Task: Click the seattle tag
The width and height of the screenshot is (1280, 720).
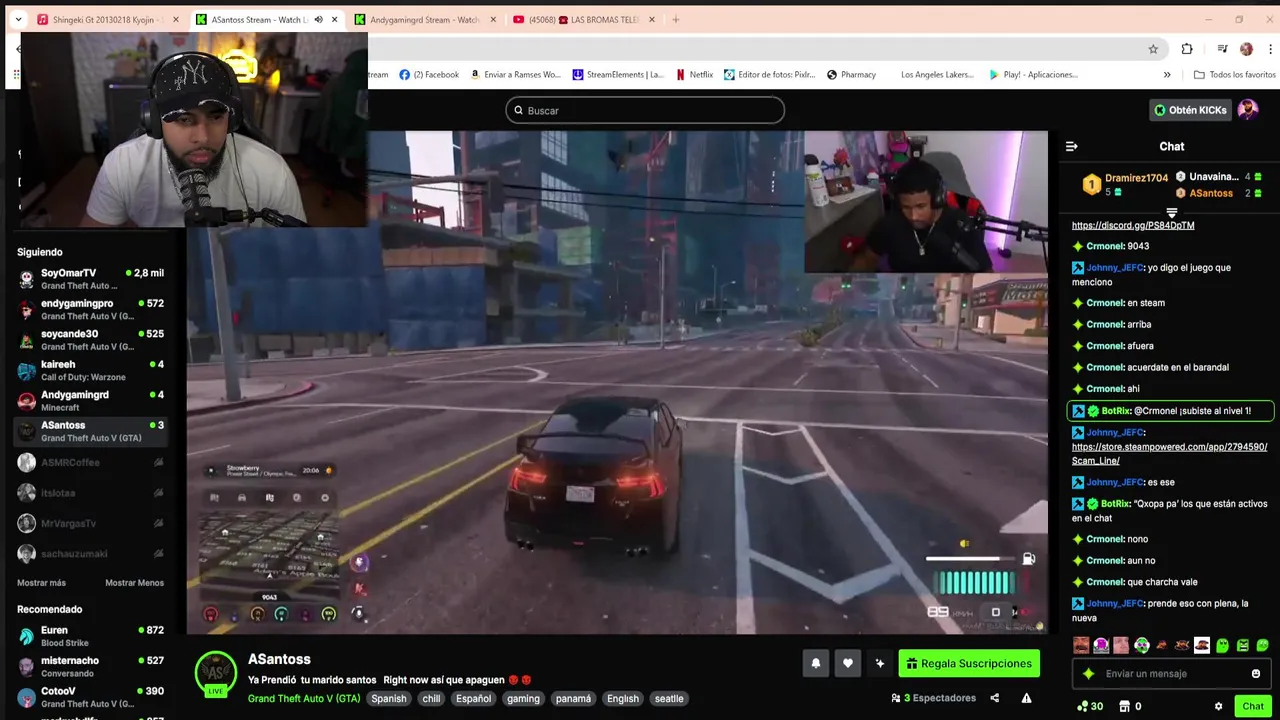Action: 669,699
